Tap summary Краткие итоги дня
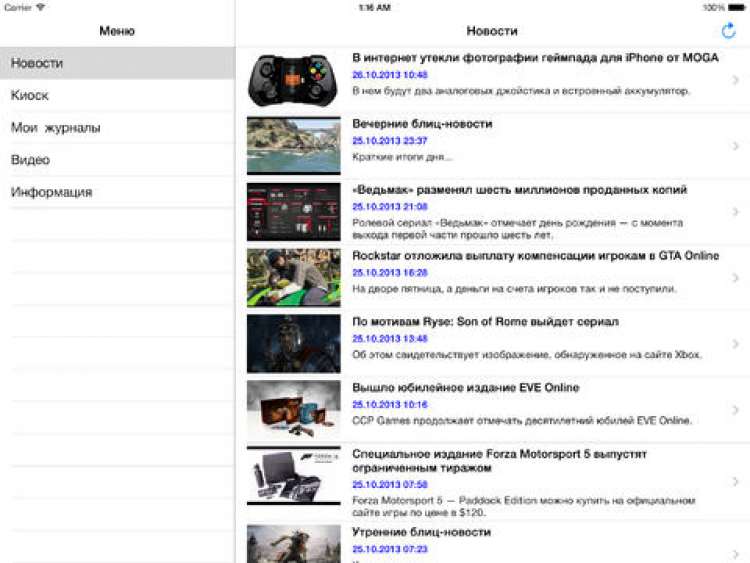The height and width of the screenshot is (563, 750). [x=402, y=157]
